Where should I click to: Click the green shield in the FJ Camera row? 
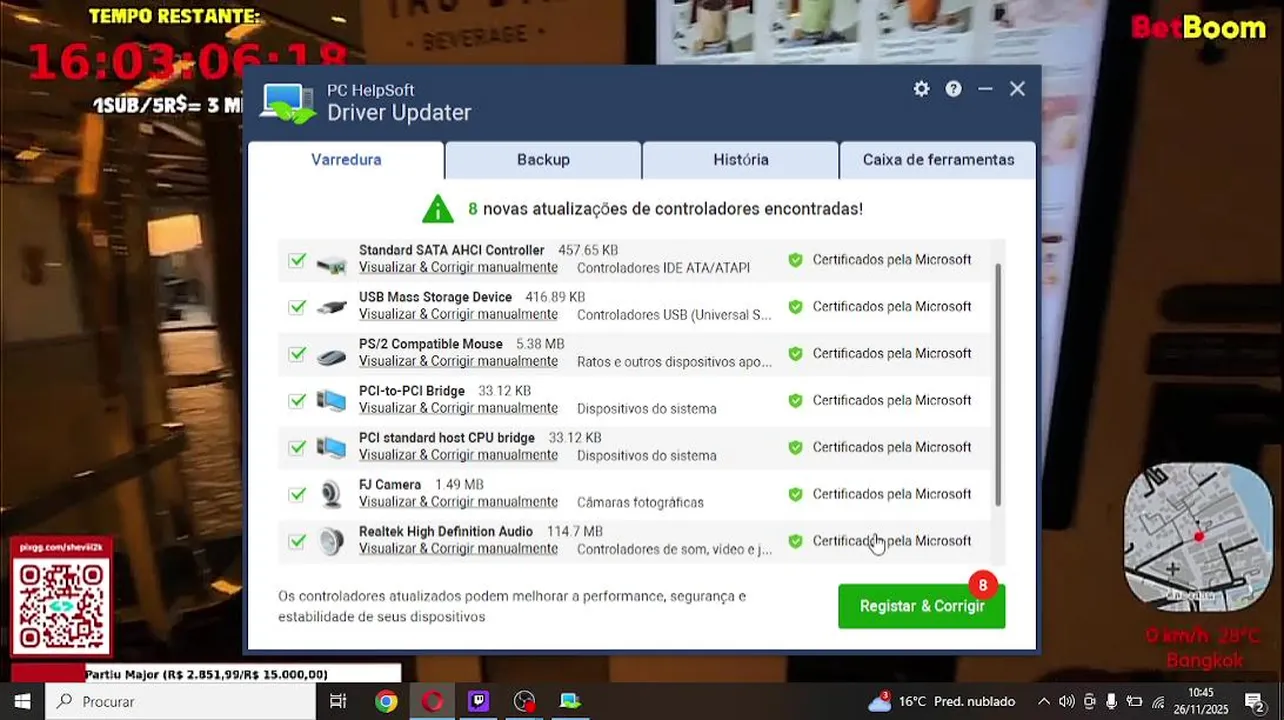pos(795,494)
